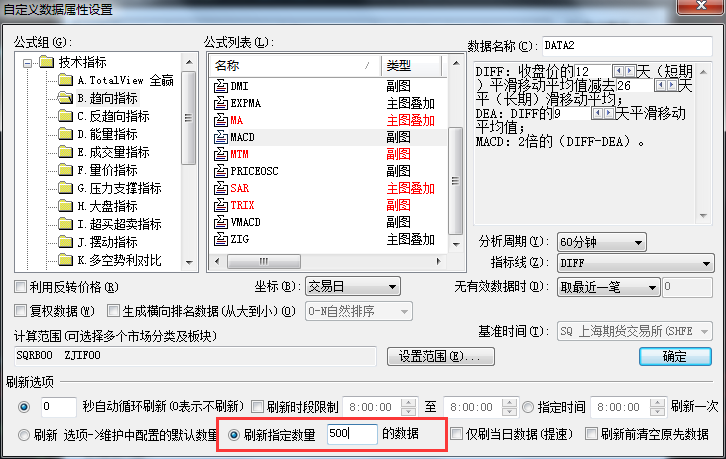Adjust the DEA period 9 spinner
Image resolution: width=726 pixels, height=459 pixels.
point(603,113)
